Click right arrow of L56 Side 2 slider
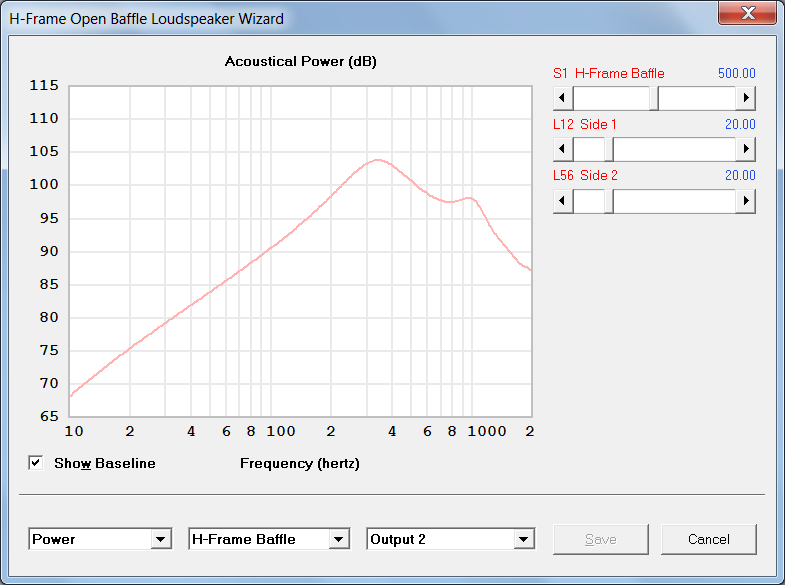785x585 pixels. point(745,201)
